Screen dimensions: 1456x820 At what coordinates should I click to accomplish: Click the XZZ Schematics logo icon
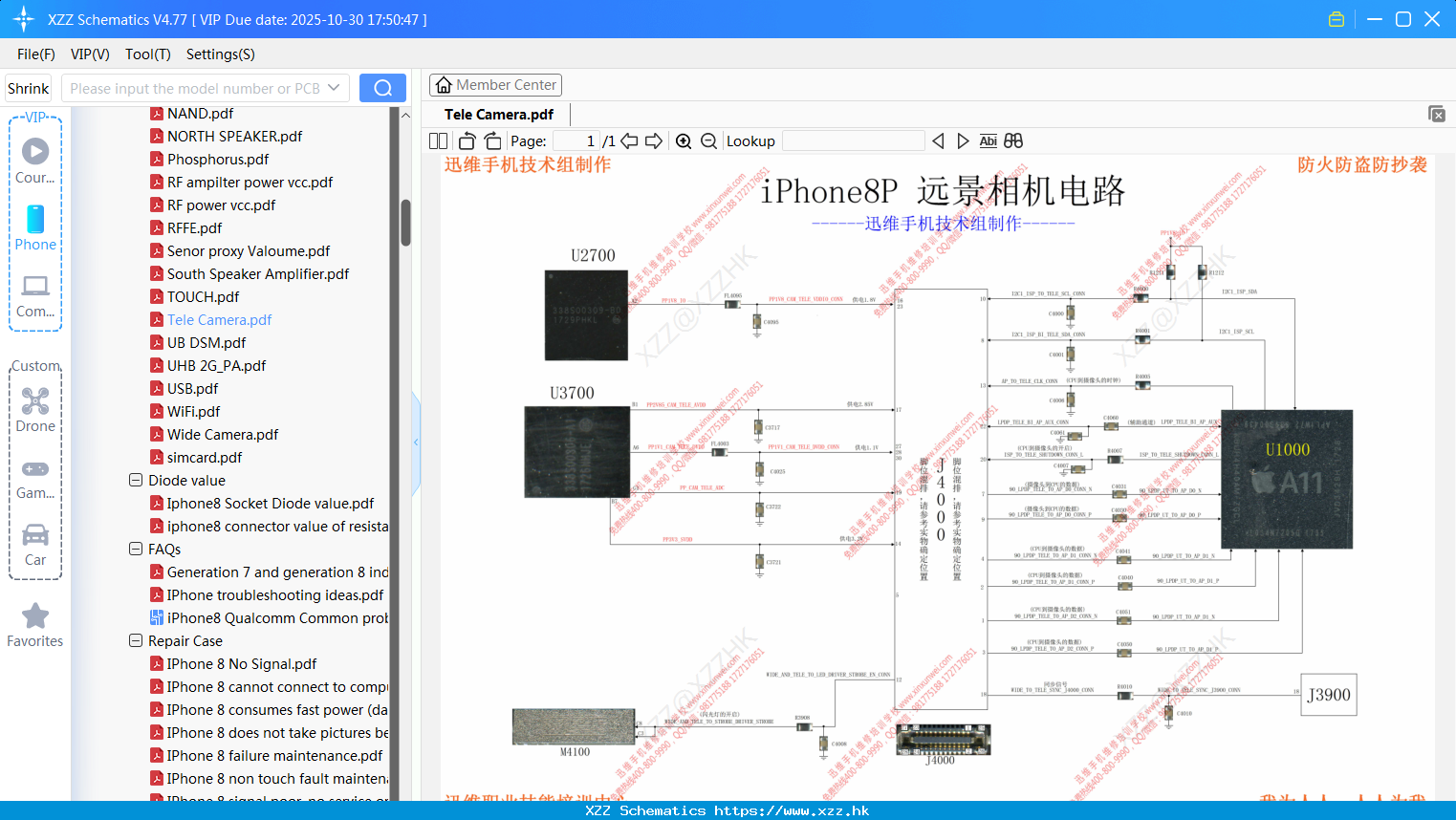24,19
